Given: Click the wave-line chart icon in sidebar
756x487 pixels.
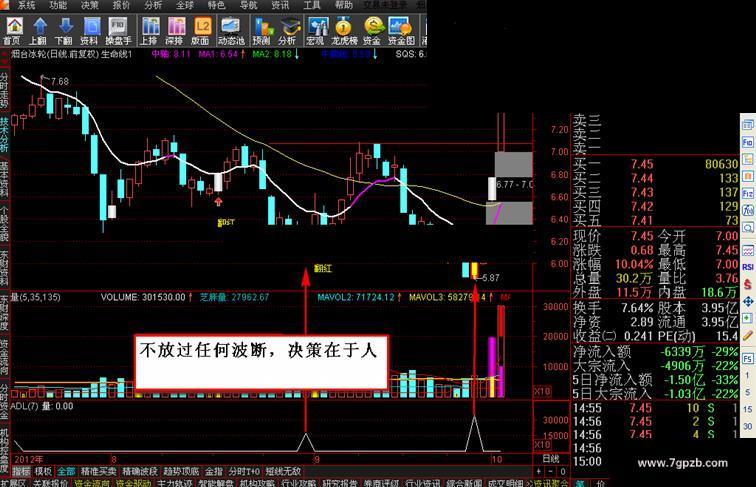Looking at the screenshot, I should pos(747,250).
